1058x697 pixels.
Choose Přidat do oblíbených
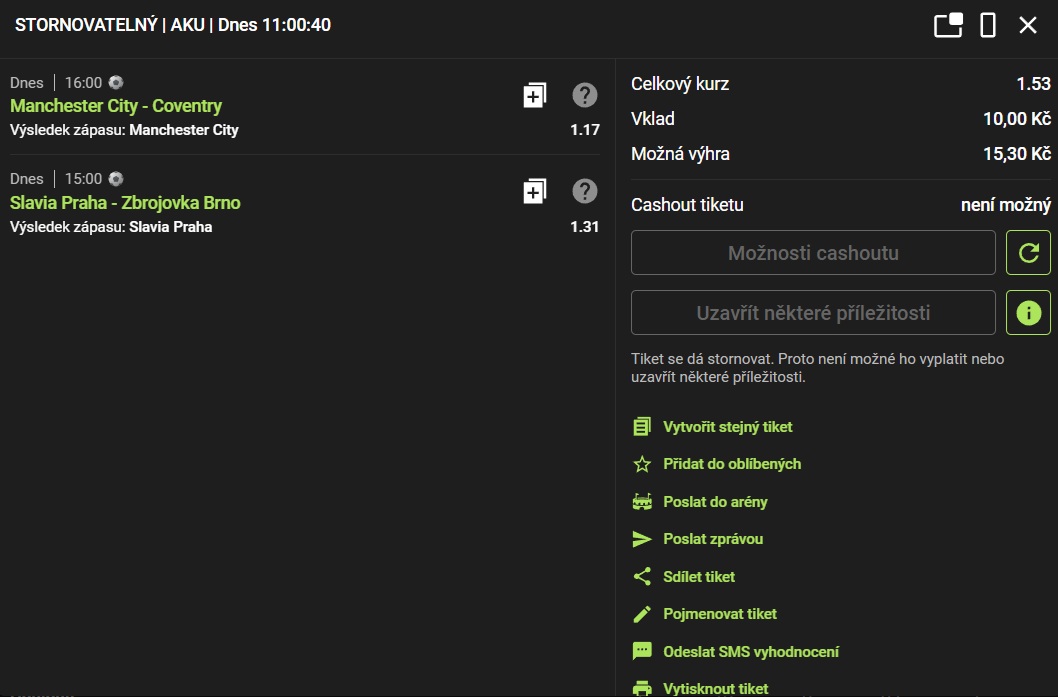[732, 464]
